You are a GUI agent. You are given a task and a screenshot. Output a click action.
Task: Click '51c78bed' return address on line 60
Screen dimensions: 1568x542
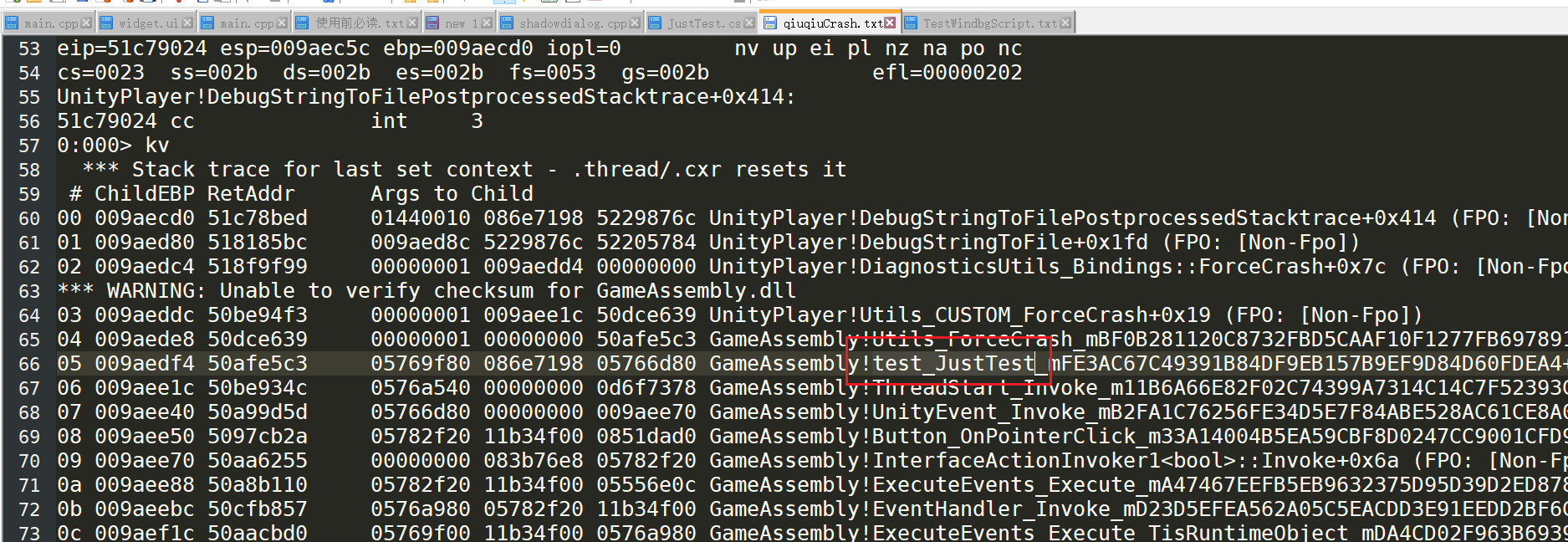[258, 218]
